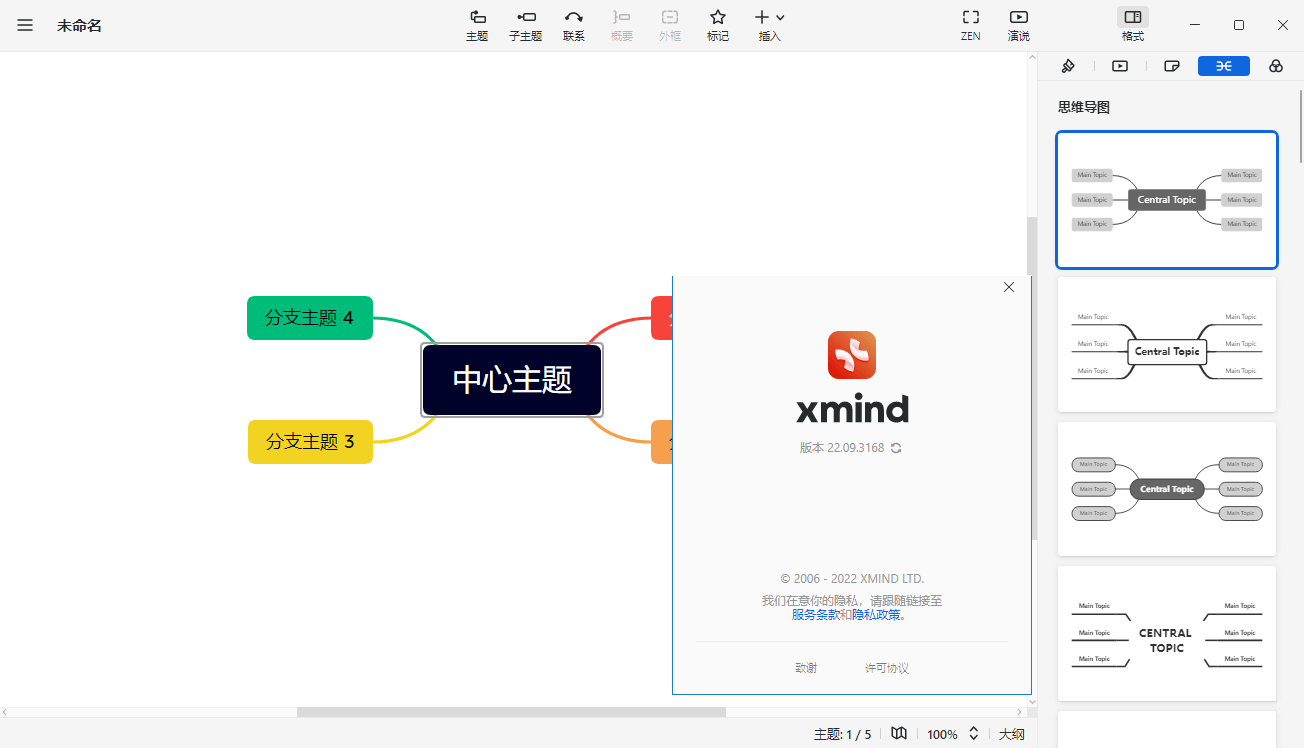The image size is (1304, 748).
Task: Toggle the 格式 format panel
Action: tap(1132, 25)
